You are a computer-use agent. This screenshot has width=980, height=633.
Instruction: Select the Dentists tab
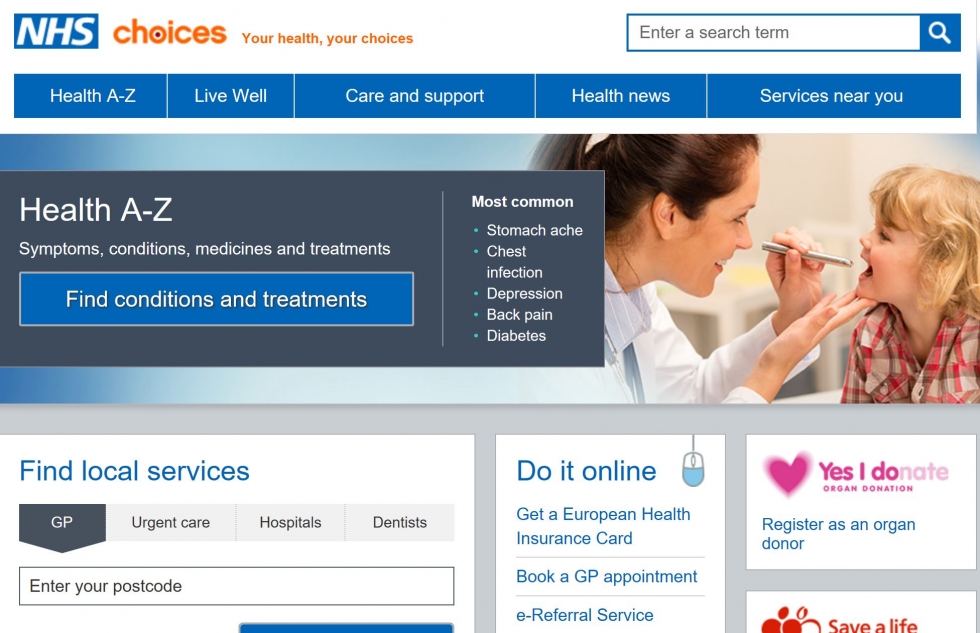tap(400, 522)
